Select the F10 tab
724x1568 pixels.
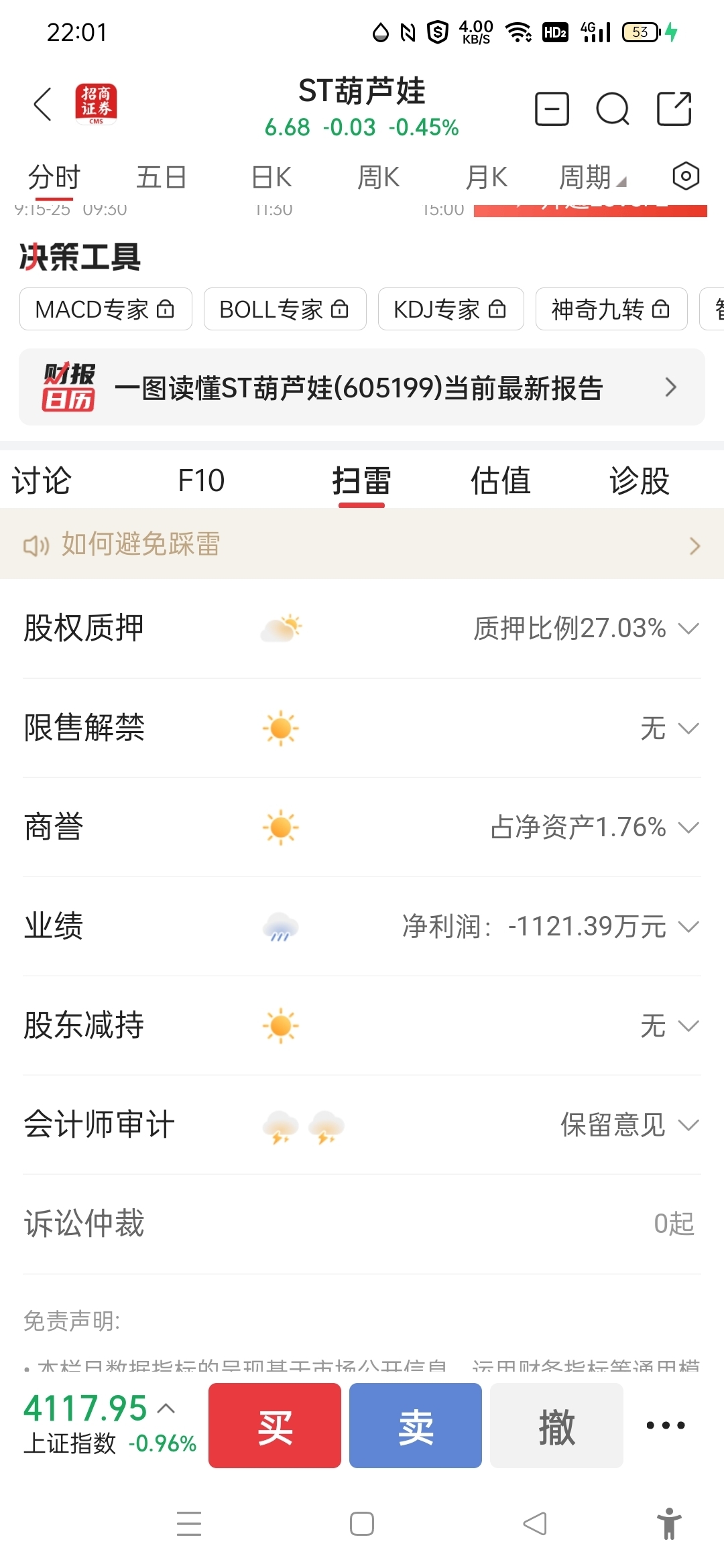pyautogui.click(x=201, y=480)
